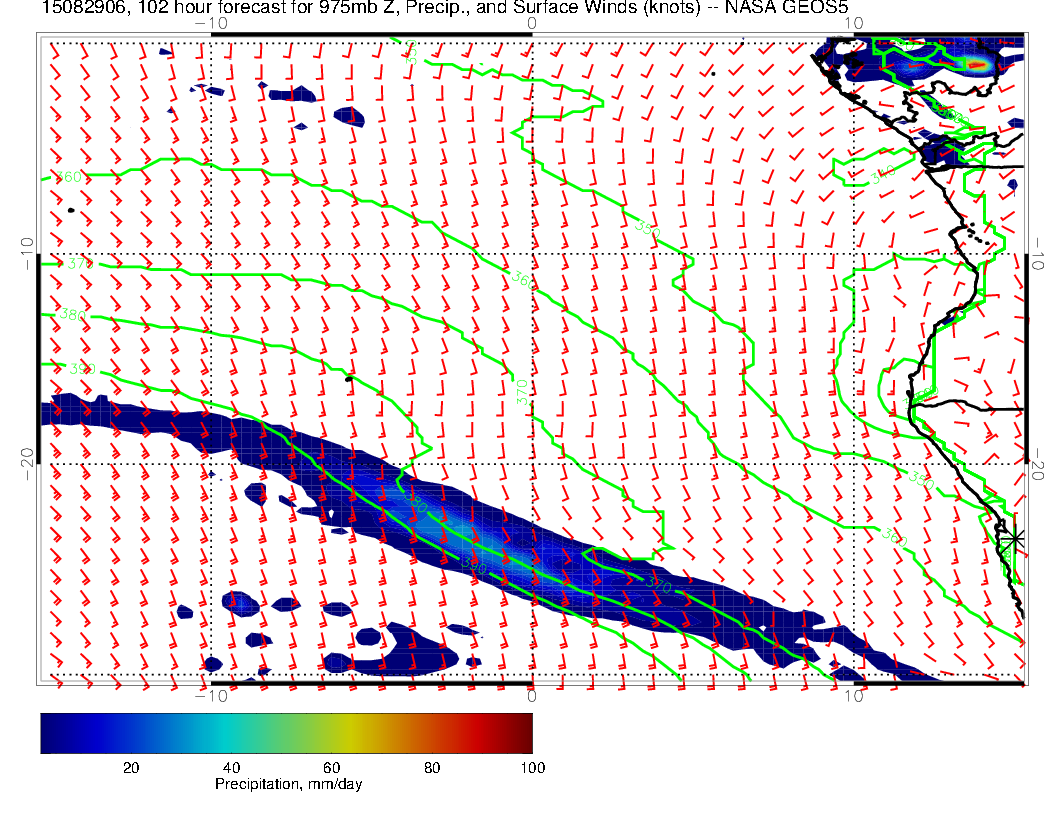Click the top axis longitude label "−10"
The height and width of the screenshot is (816, 1056).
tap(211, 22)
